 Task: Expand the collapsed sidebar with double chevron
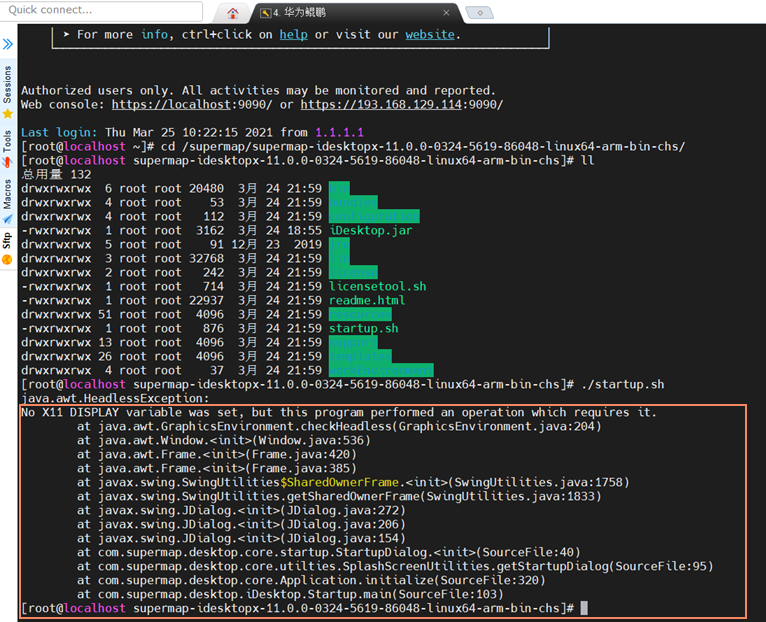(x=8, y=45)
